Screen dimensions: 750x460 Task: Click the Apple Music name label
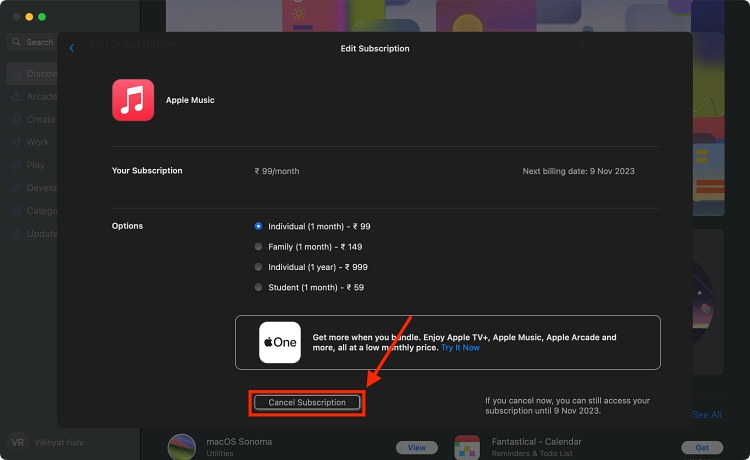(x=190, y=100)
